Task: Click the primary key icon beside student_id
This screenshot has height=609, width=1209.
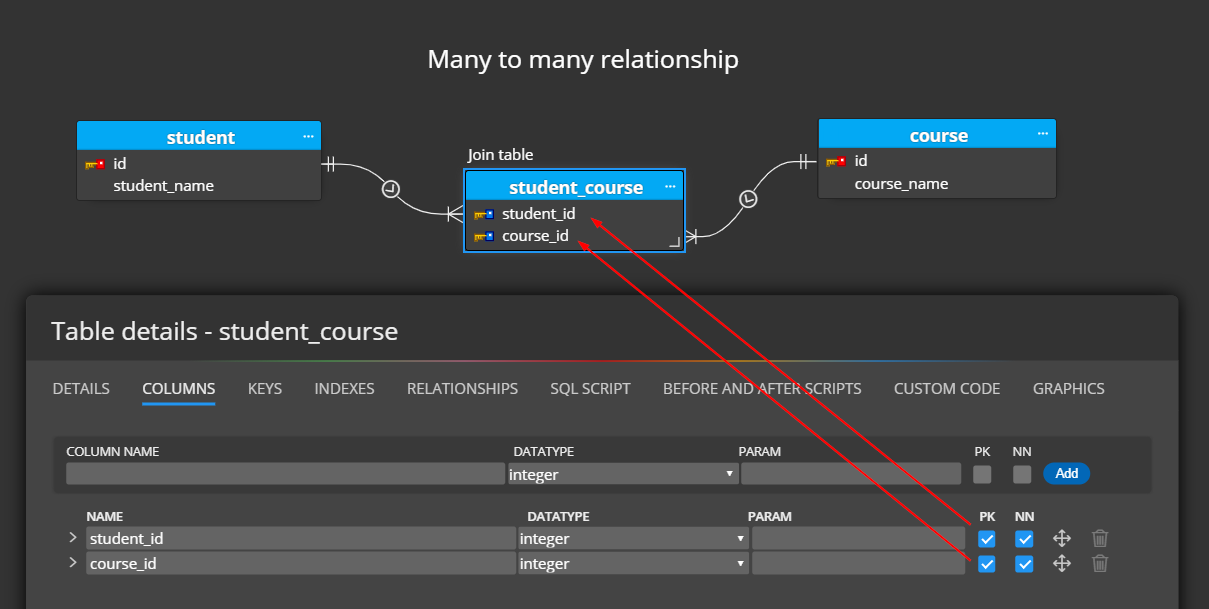Action: click(x=484, y=213)
